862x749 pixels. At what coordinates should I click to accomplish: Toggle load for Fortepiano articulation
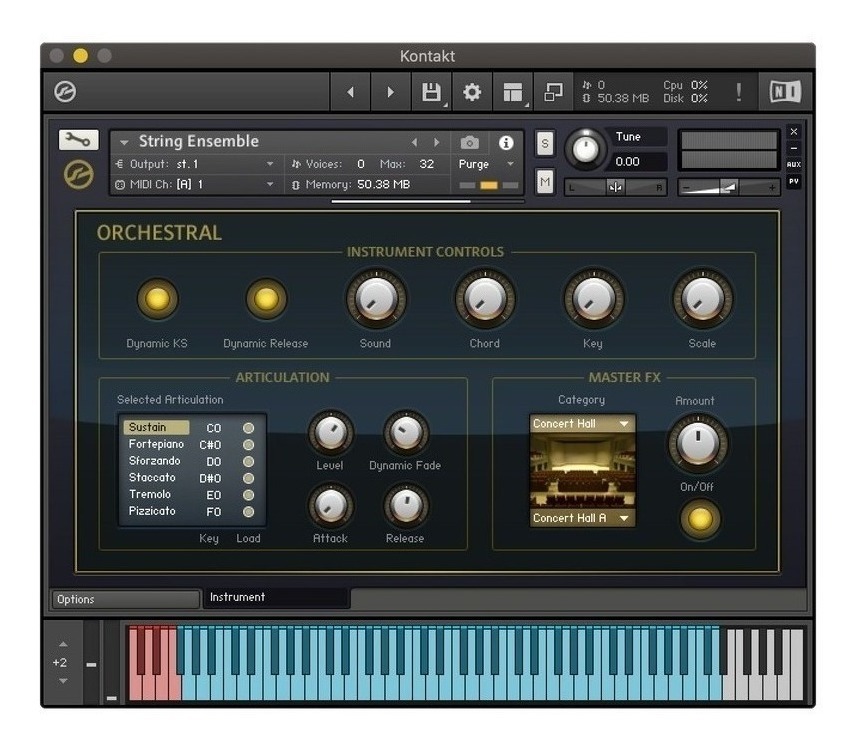tap(248, 444)
